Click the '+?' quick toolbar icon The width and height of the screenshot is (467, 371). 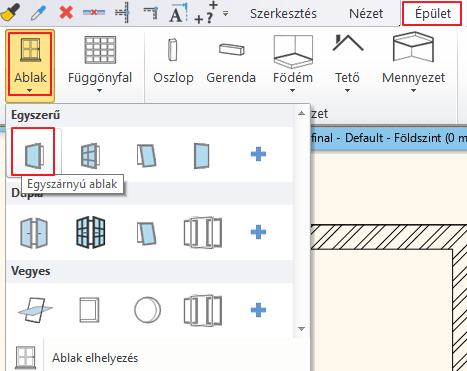206,13
